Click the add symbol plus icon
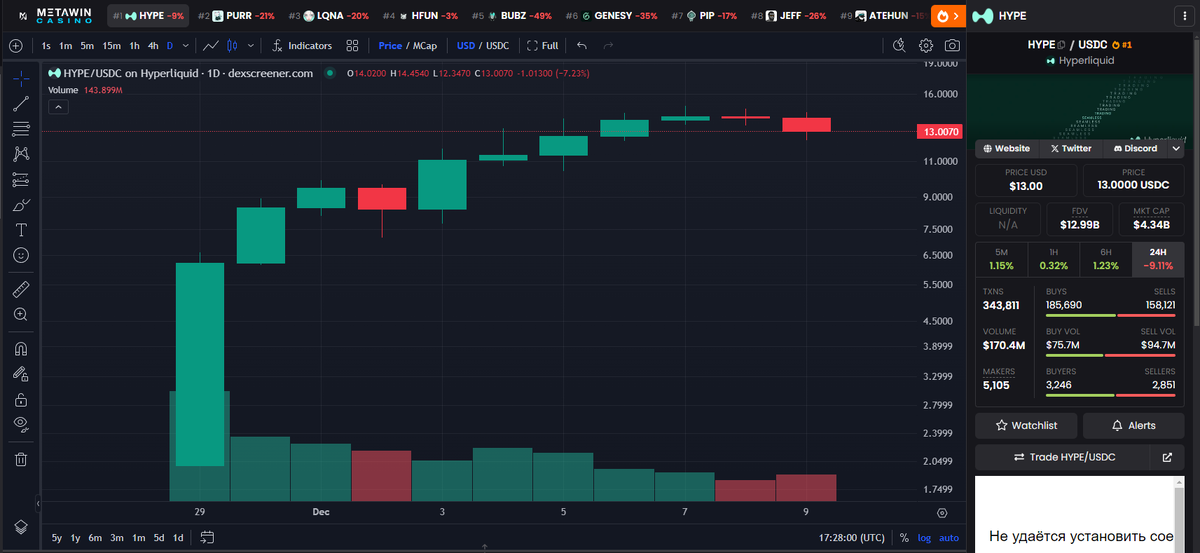Viewport: 1200px width, 553px height. click(x=15, y=45)
